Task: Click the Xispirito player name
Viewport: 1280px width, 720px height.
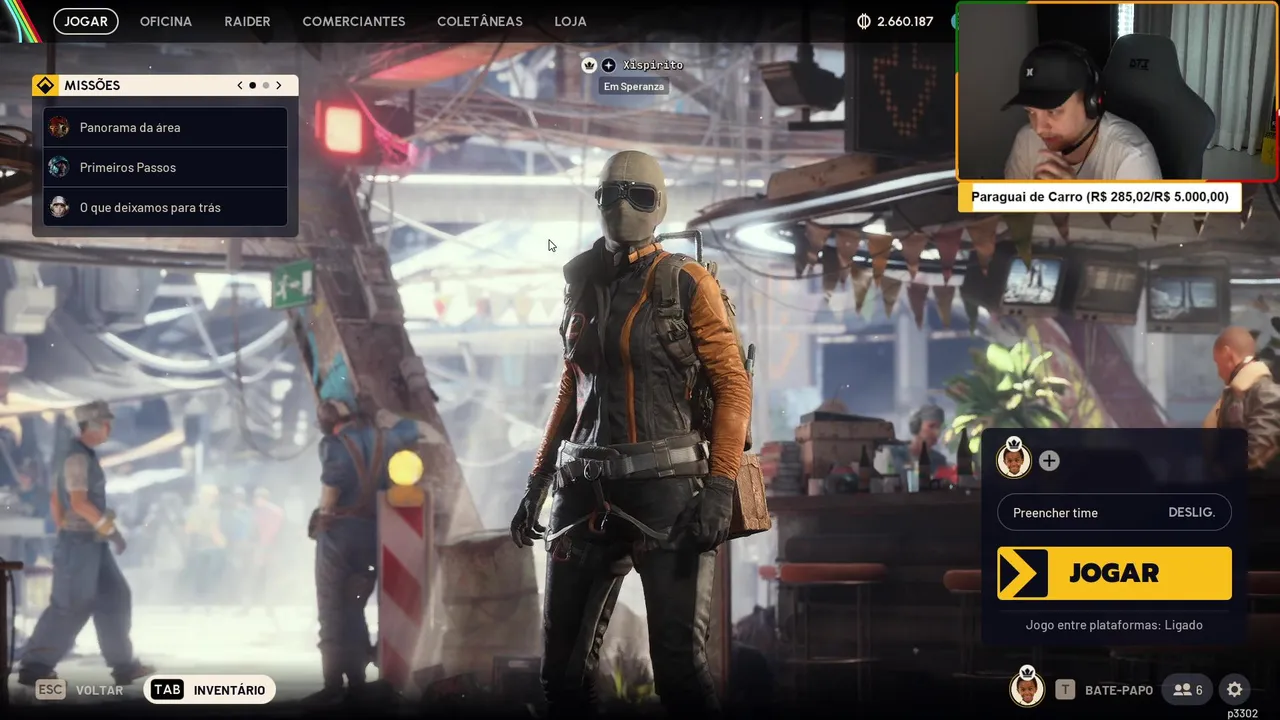Action: pos(653,65)
